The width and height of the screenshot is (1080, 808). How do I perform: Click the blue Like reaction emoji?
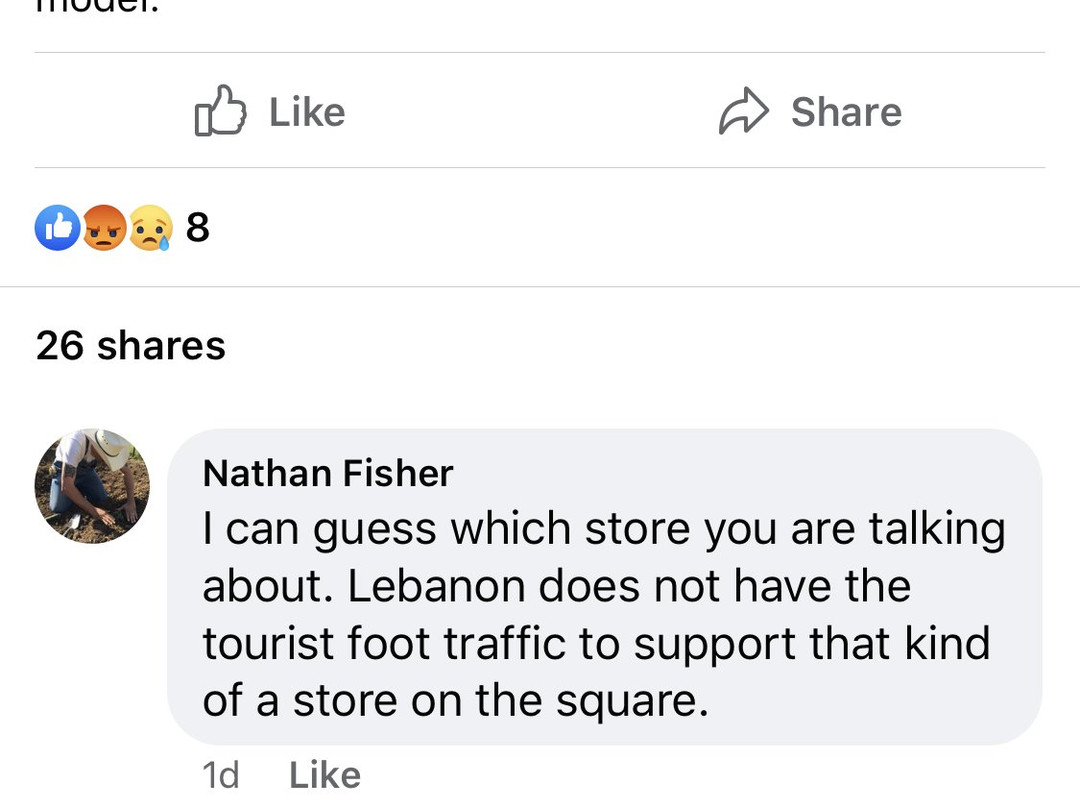[x=57, y=228]
